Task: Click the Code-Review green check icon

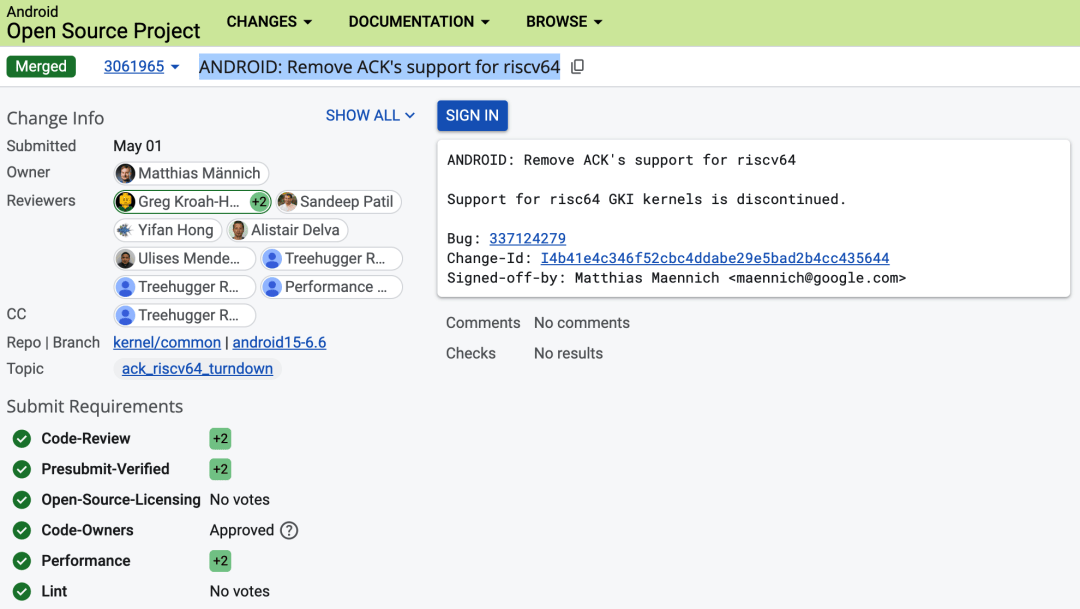Action: tap(22, 439)
